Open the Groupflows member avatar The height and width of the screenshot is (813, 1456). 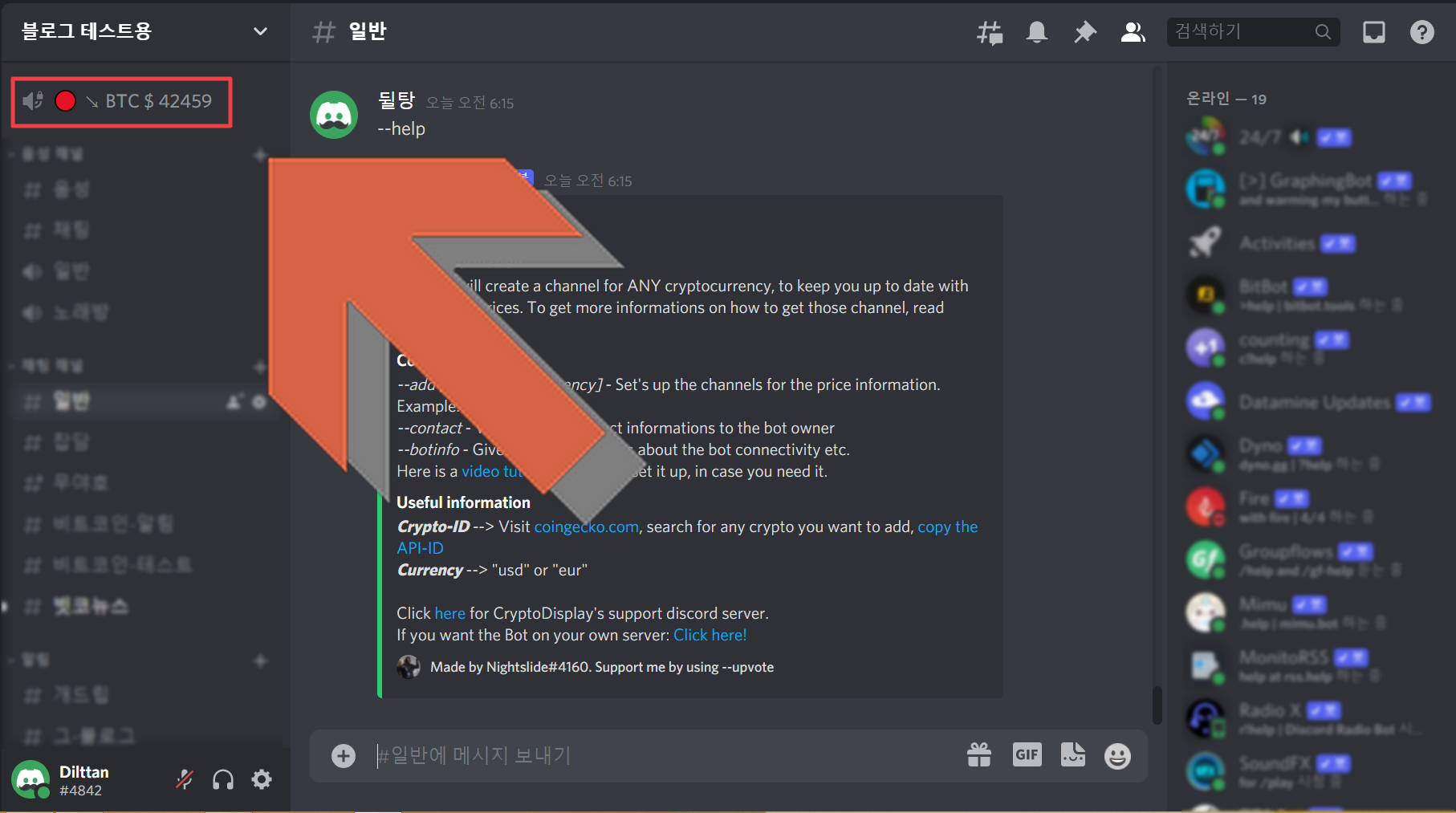[x=1206, y=559]
